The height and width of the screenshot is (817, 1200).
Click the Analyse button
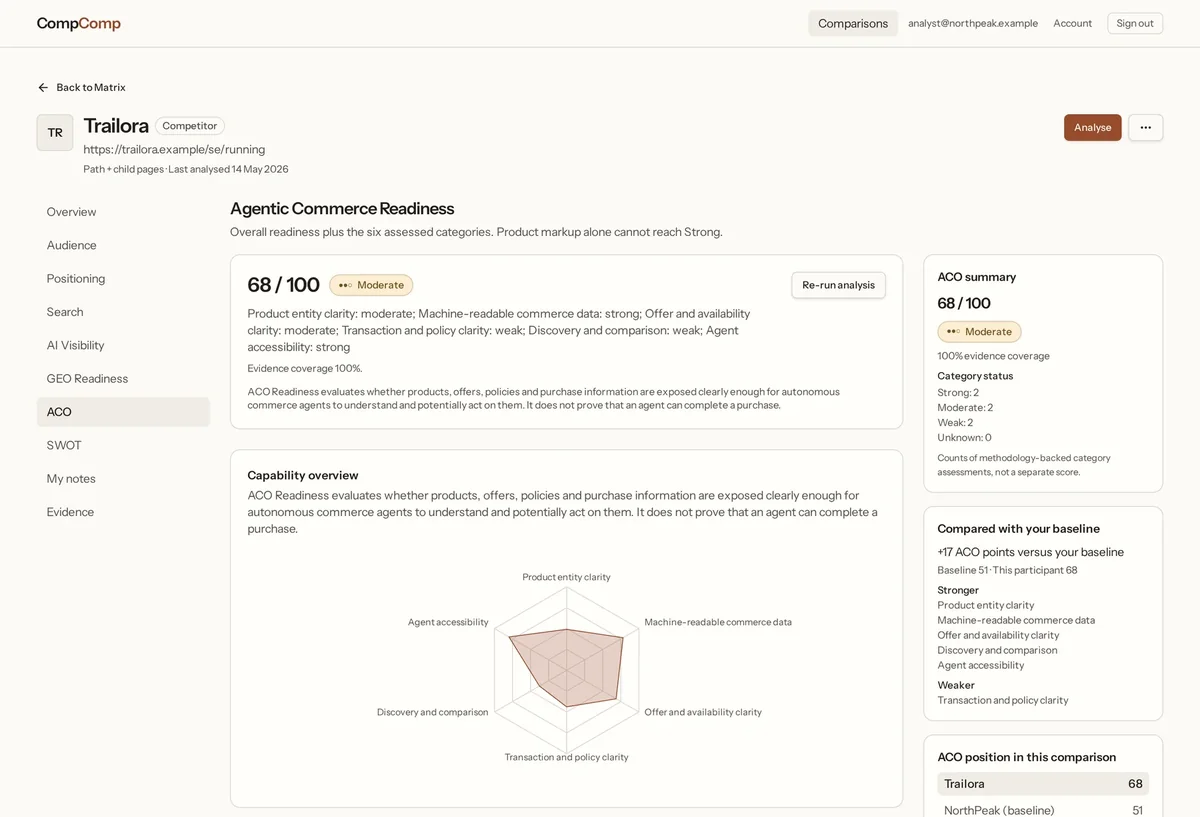[x=1093, y=127]
